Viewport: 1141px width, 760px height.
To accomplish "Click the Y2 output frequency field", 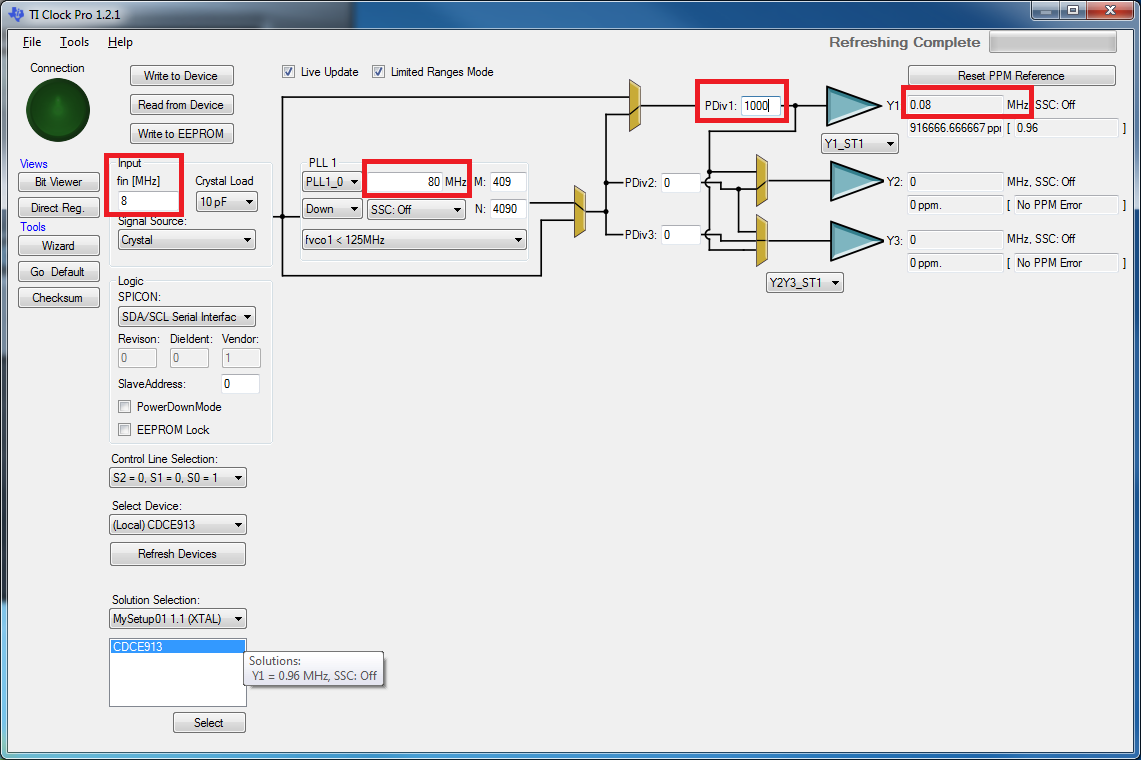I will tap(955, 182).
